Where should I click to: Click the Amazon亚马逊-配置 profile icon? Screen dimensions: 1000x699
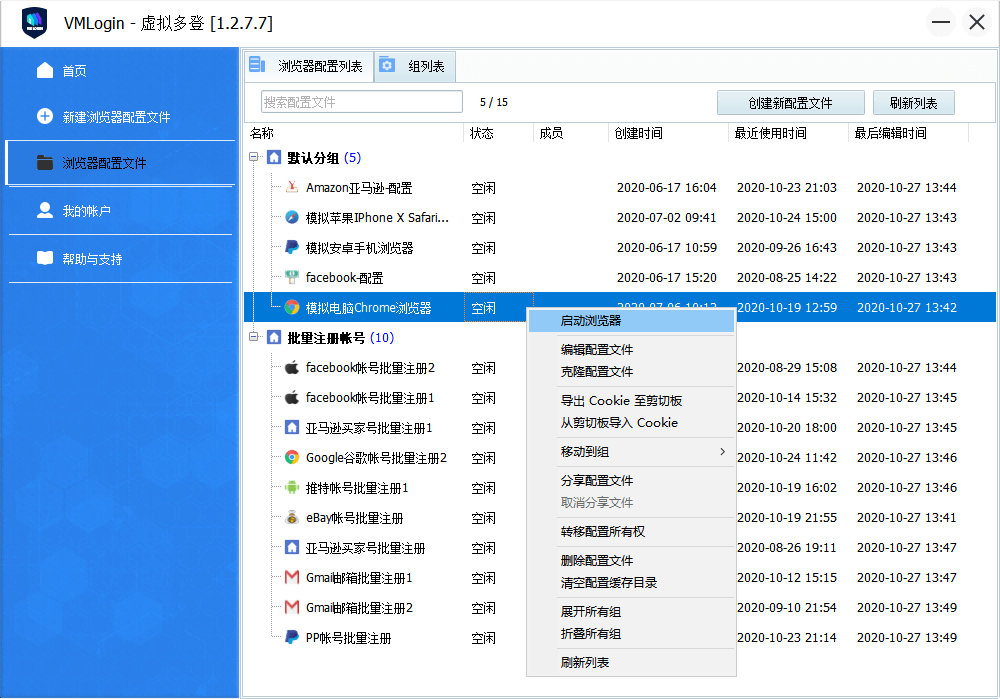pyautogui.click(x=292, y=188)
